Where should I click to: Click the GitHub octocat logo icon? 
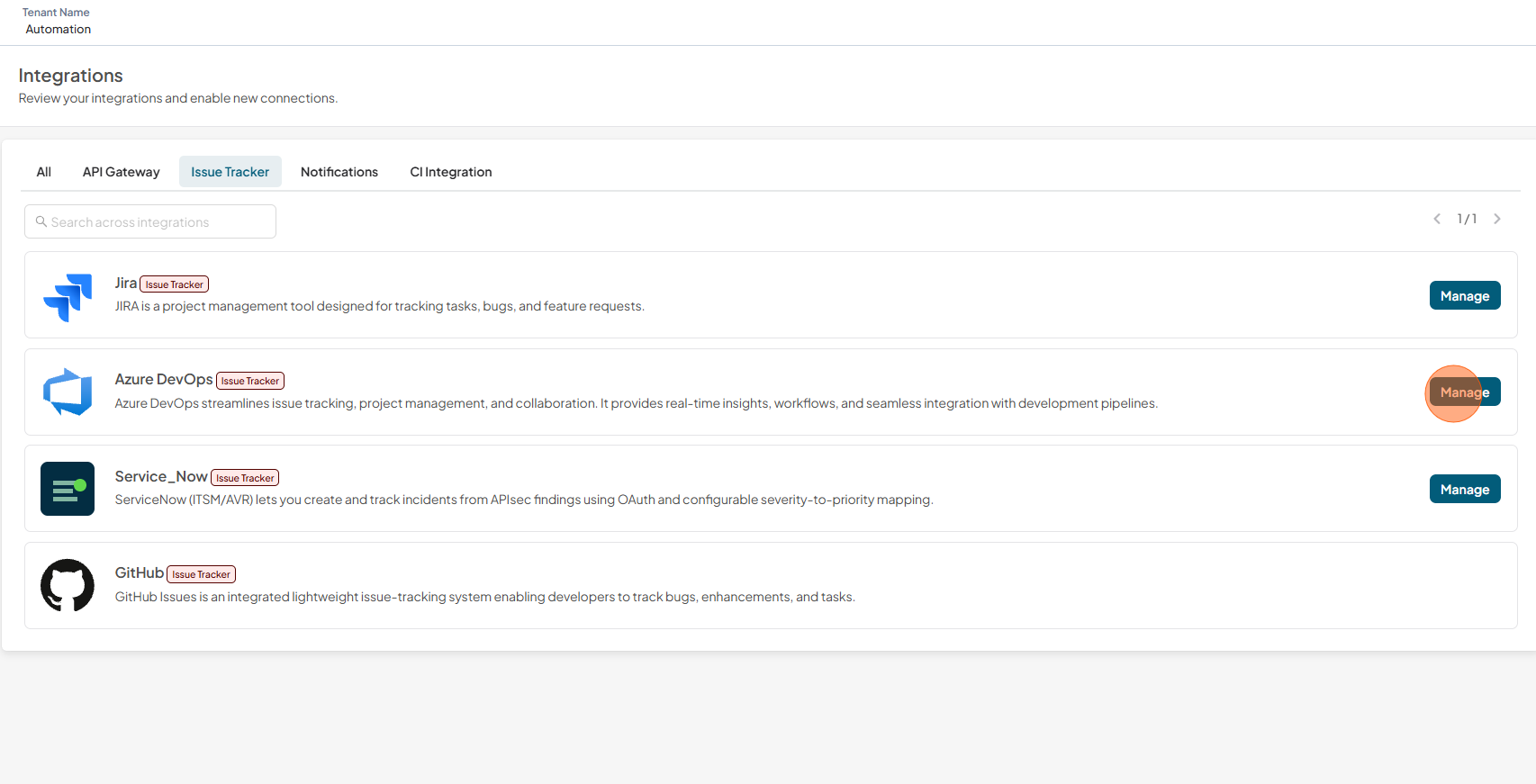68,585
